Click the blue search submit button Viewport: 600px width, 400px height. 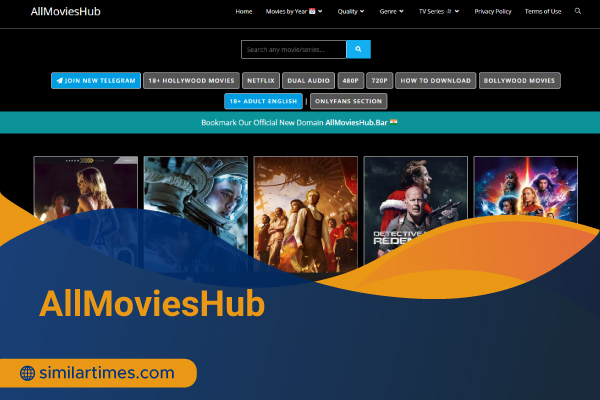pyautogui.click(x=359, y=49)
